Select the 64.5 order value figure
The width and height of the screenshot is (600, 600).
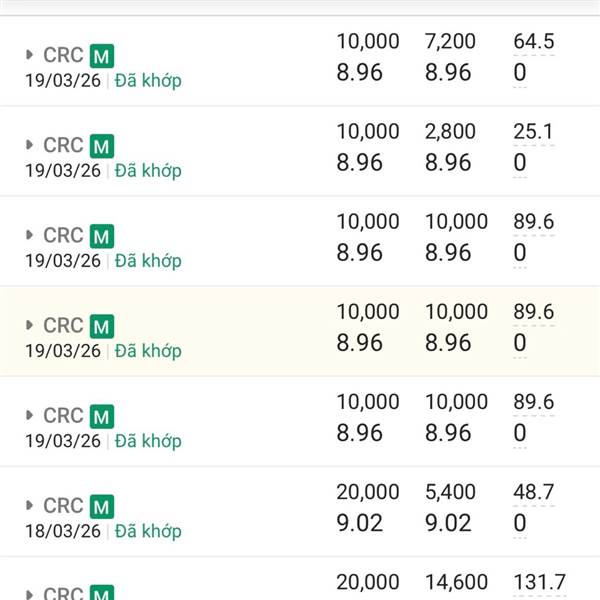click(534, 41)
